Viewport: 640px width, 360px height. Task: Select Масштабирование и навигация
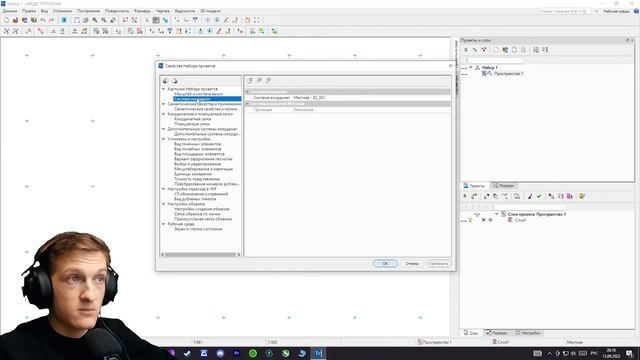tap(203, 169)
